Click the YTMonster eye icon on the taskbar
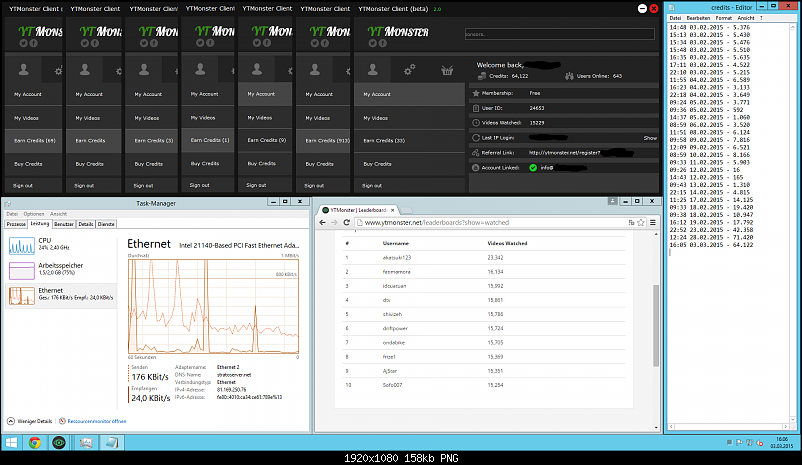This screenshot has height=465, width=802. point(59,442)
